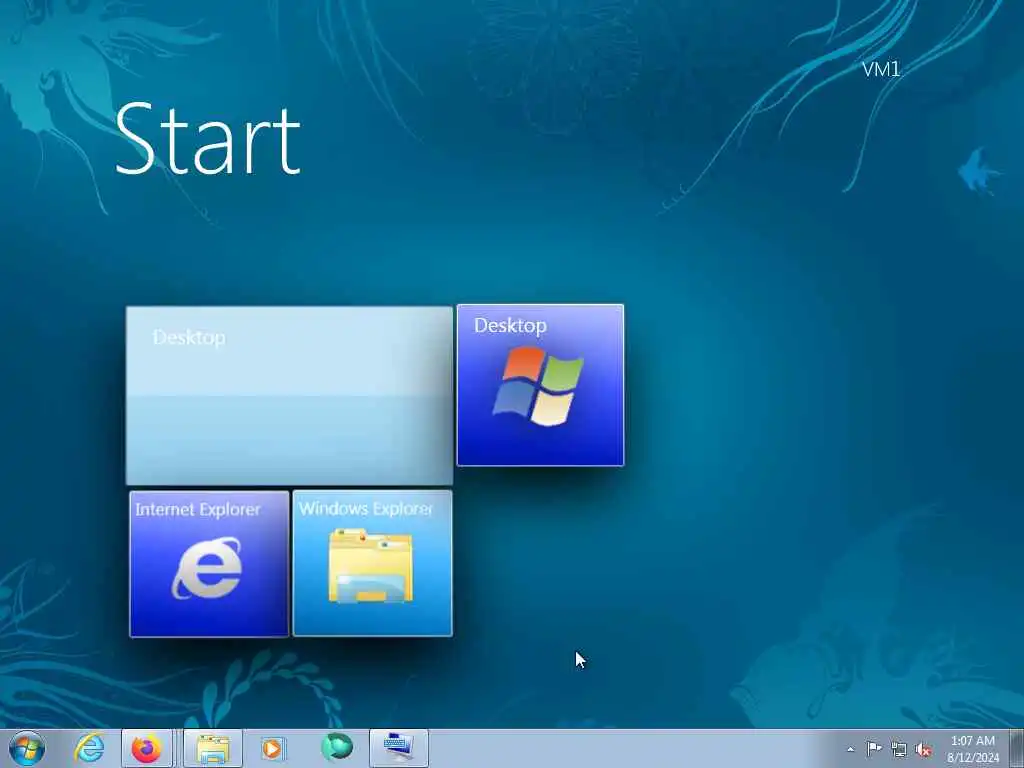Launch the Internet Explorer tile

coord(209,564)
